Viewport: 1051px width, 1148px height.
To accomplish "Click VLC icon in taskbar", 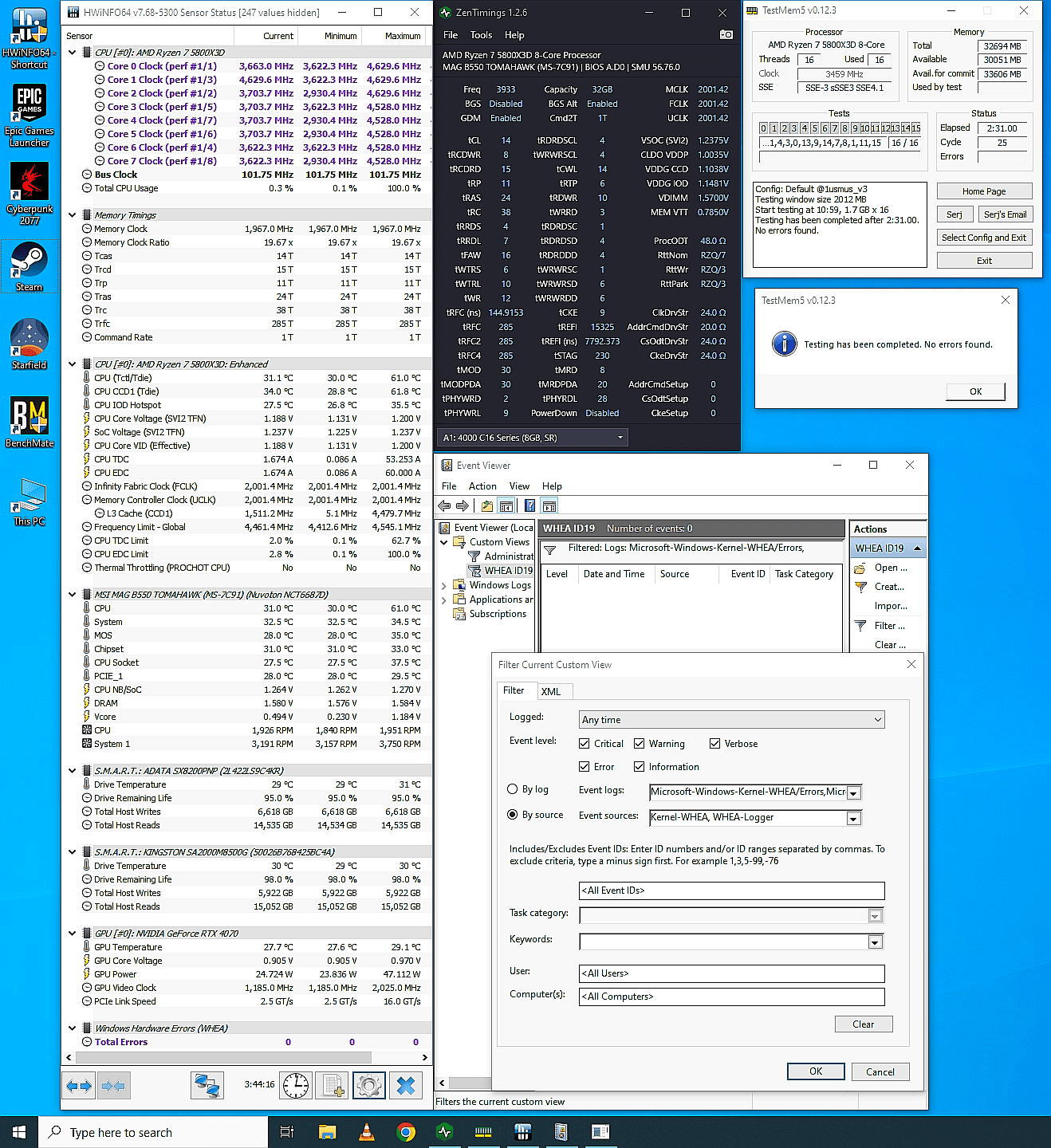I will point(367,1132).
